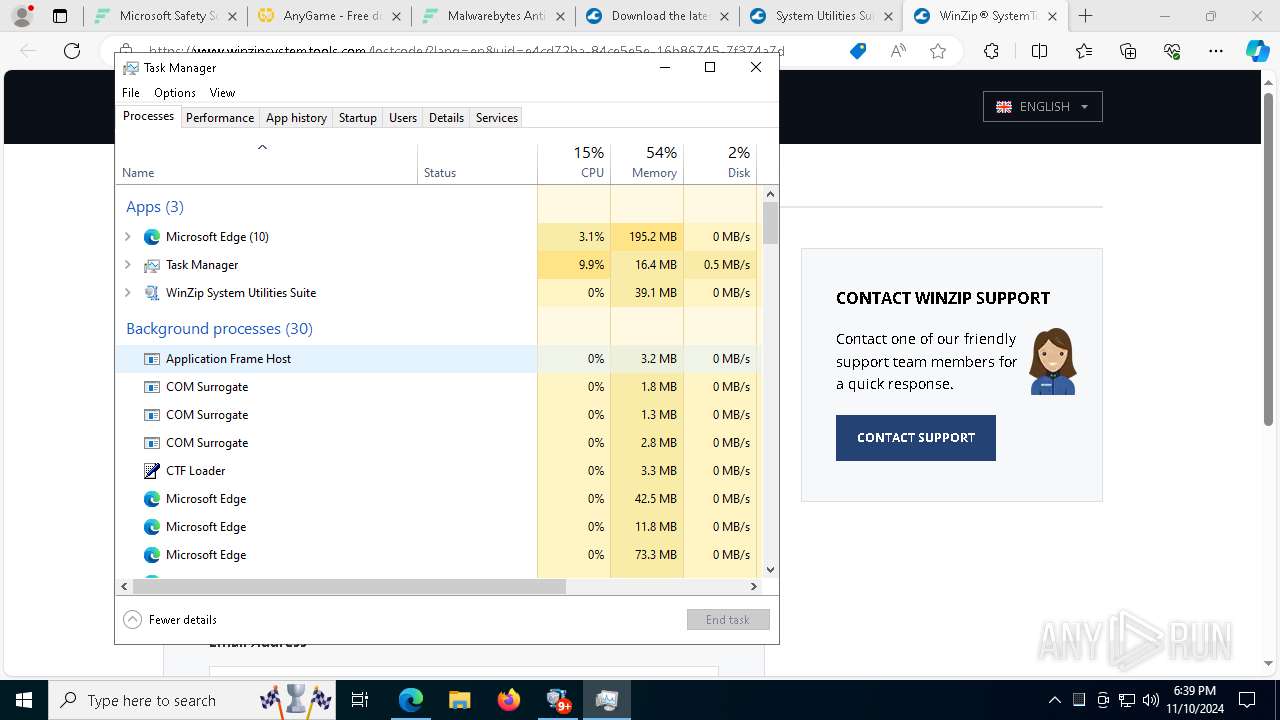Sort processes by Status column header
This screenshot has height=720, width=1280.
pos(477,162)
